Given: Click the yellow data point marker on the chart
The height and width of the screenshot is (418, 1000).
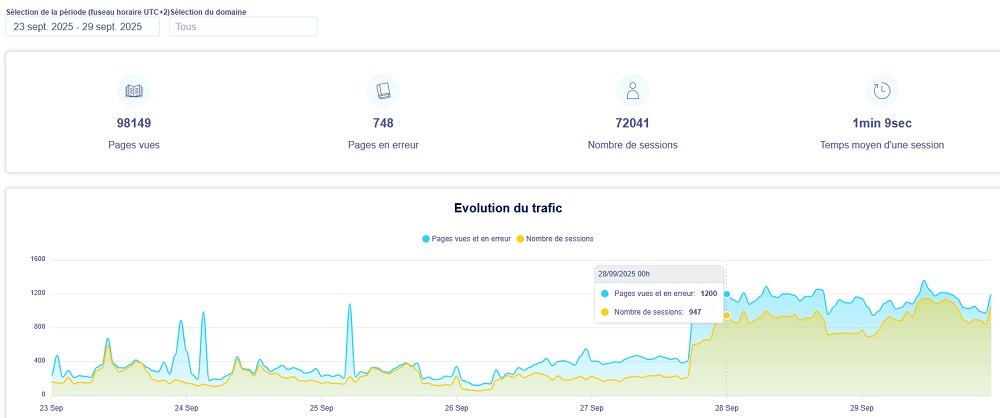Looking at the screenshot, I should coord(727,316).
